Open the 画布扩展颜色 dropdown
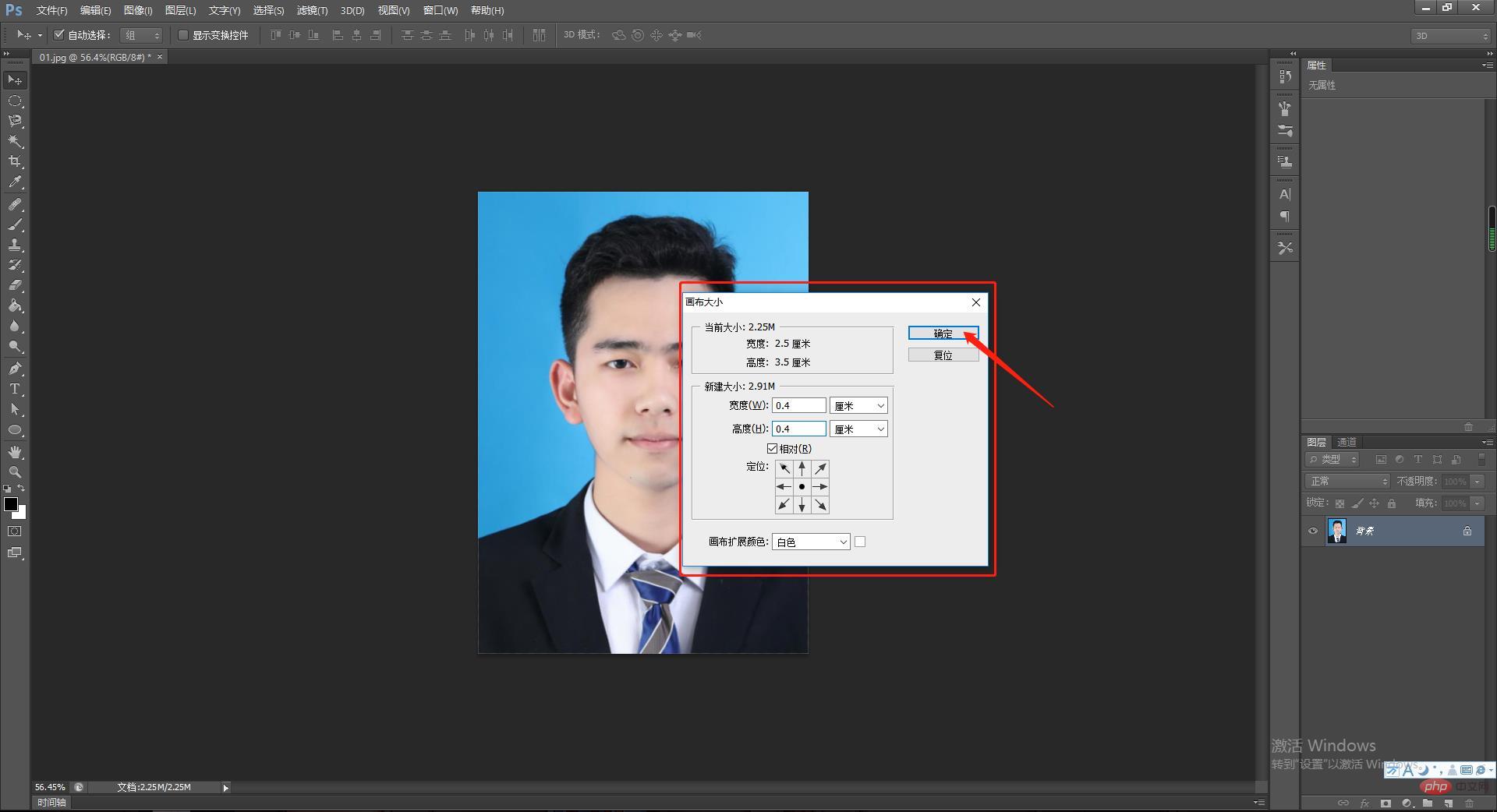This screenshot has width=1497, height=812. tap(811, 542)
